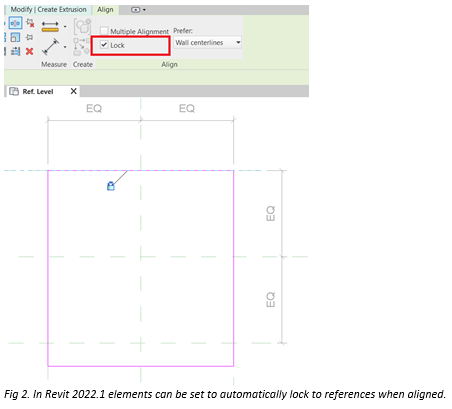The width and height of the screenshot is (452, 409).
Task: Click the lower vertical EQ dimension label
Action: [x=270, y=300]
